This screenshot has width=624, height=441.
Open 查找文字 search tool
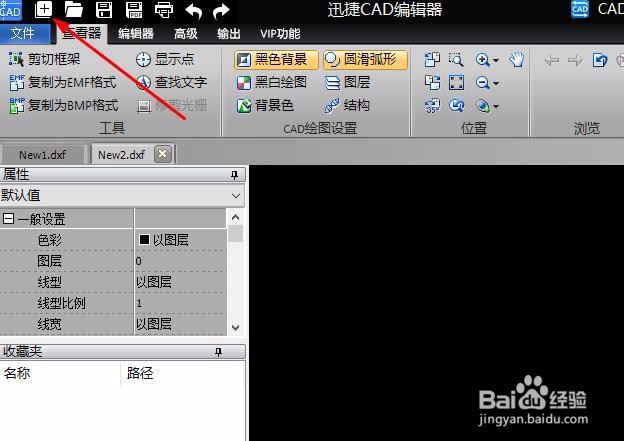pyautogui.click(x=171, y=82)
